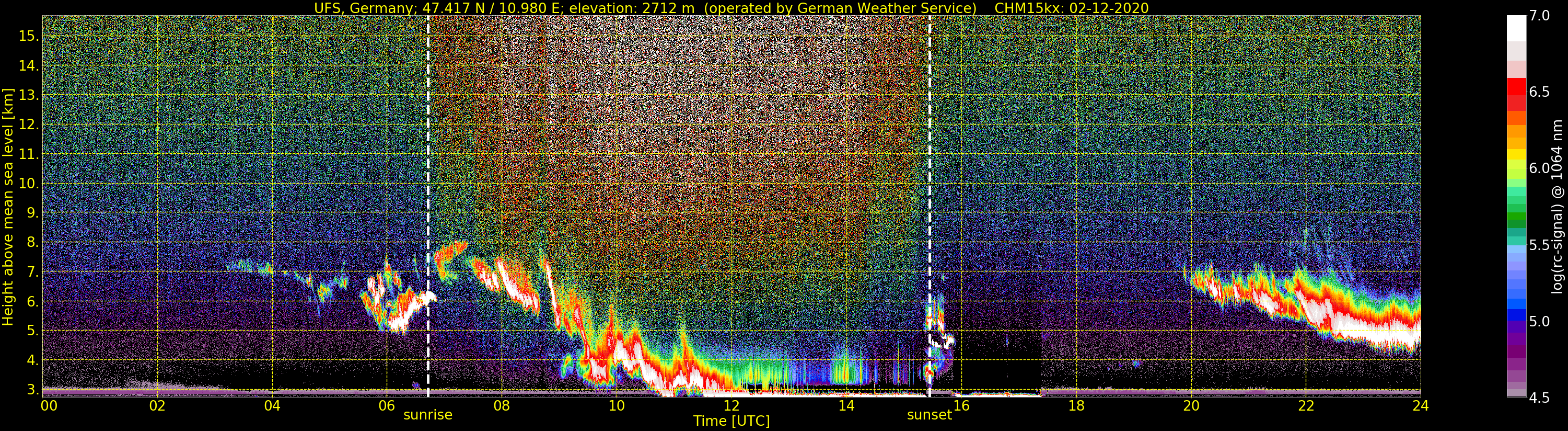Click the 12 tick on the time axis

coord(731,405)
